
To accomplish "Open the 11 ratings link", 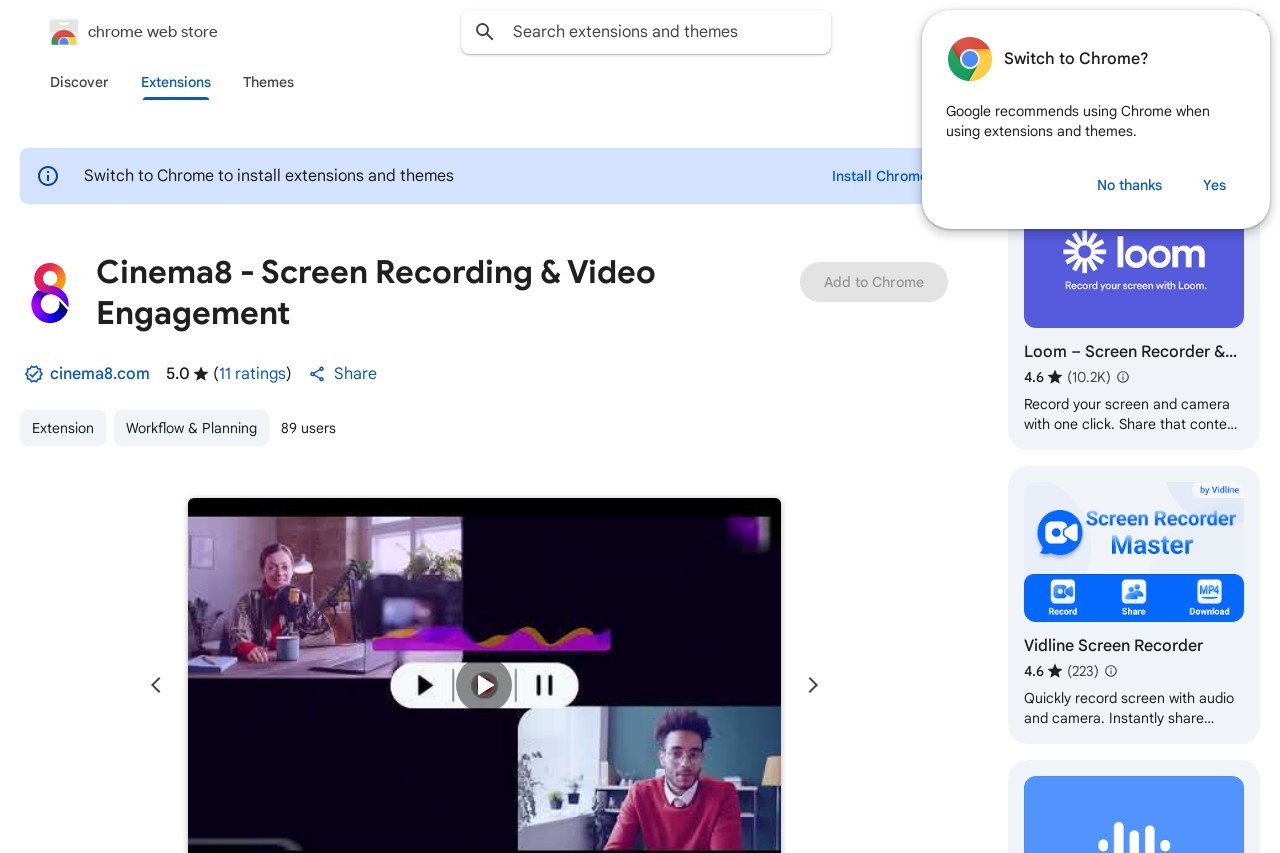I will tap(253, 374).
